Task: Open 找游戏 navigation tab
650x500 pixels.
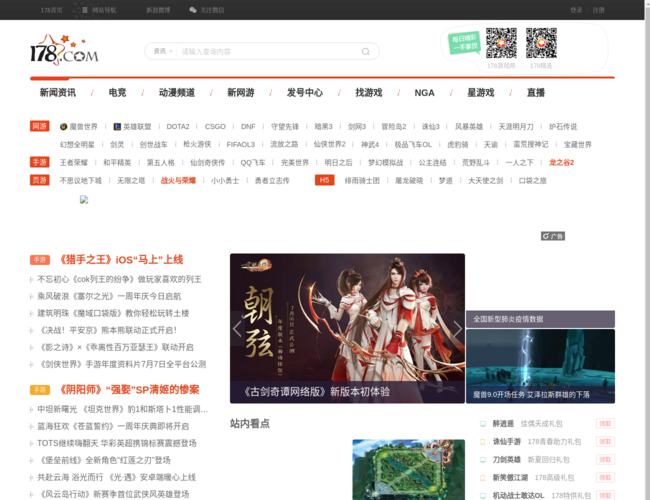Action: (369, 92)
